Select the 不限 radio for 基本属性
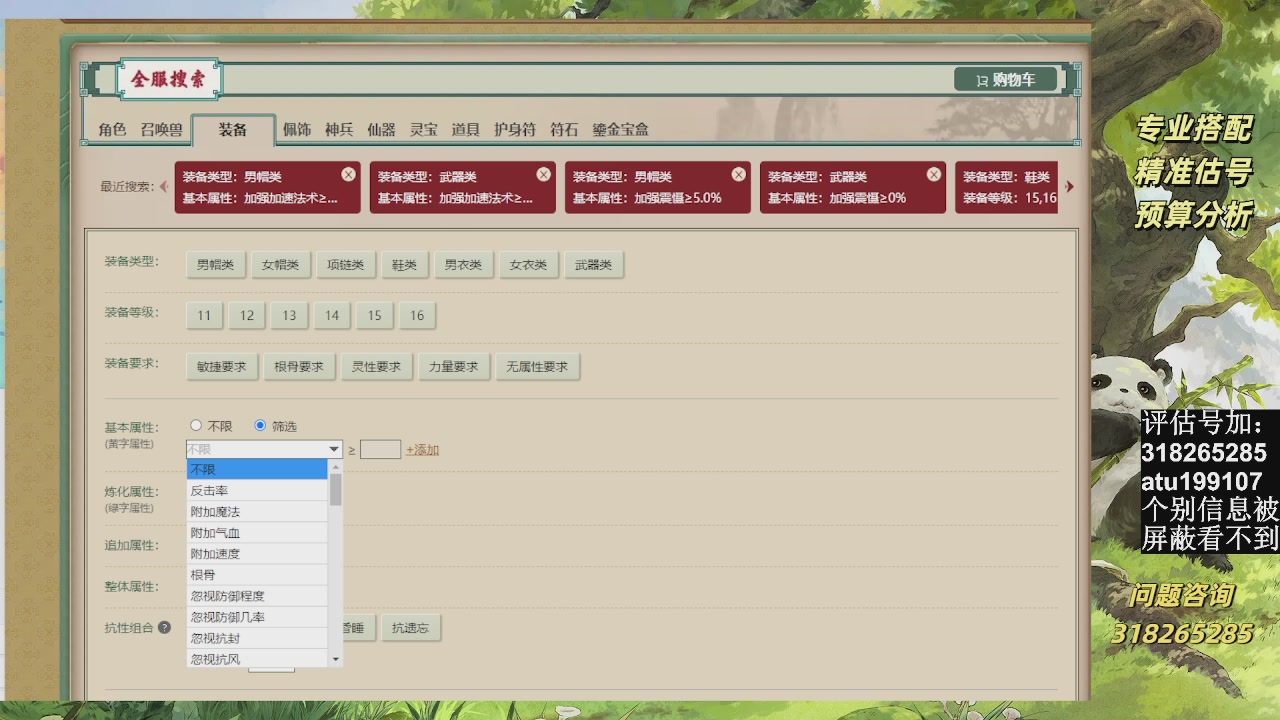 click(x=196, y=426)
